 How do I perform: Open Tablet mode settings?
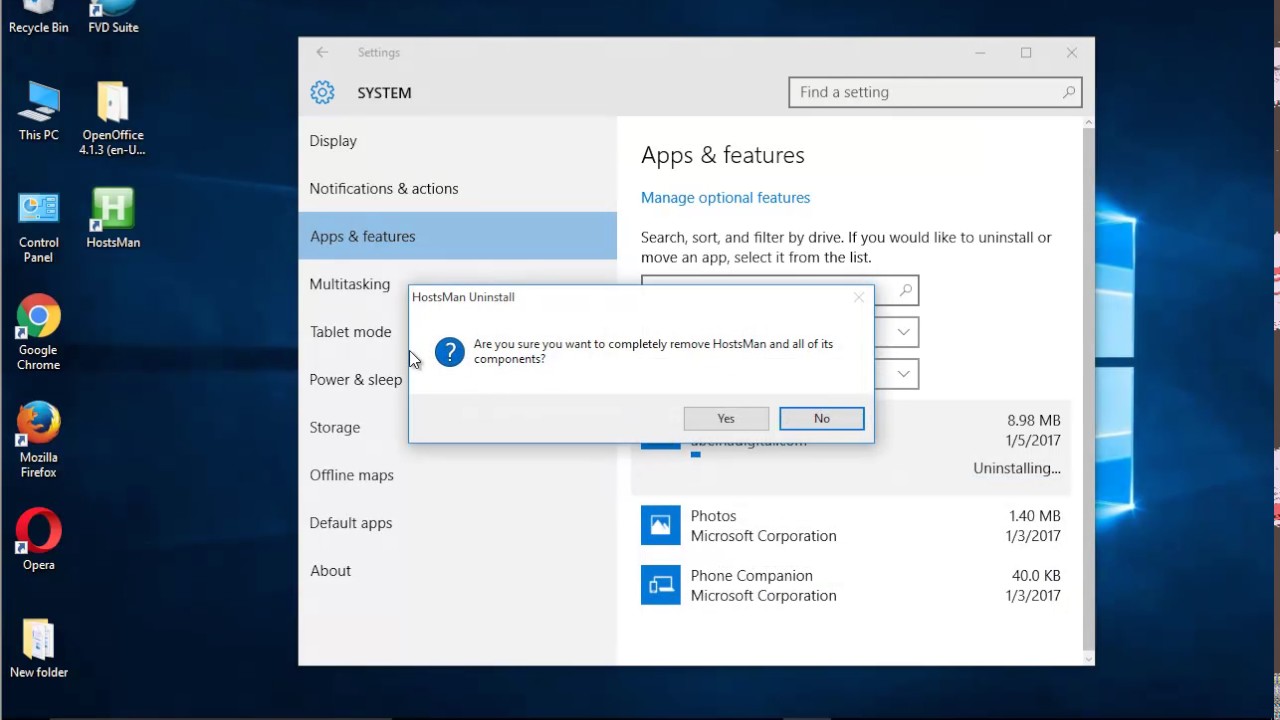click(x=353, y=332)
